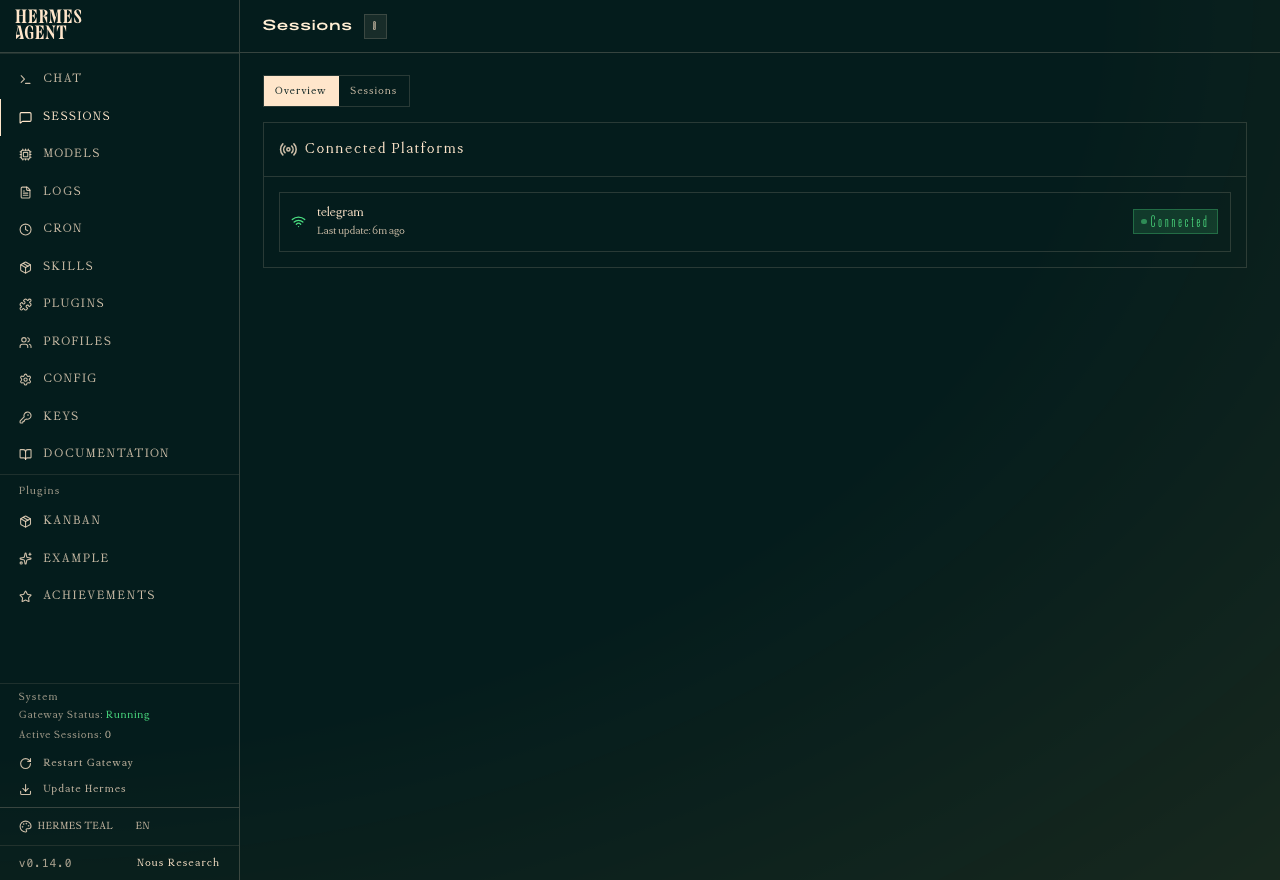The height and width of the screenshot is (880, 1280).
Task: Open the Chat terminal-prompt icon in sidebar
Action: (x=25, y=79)
